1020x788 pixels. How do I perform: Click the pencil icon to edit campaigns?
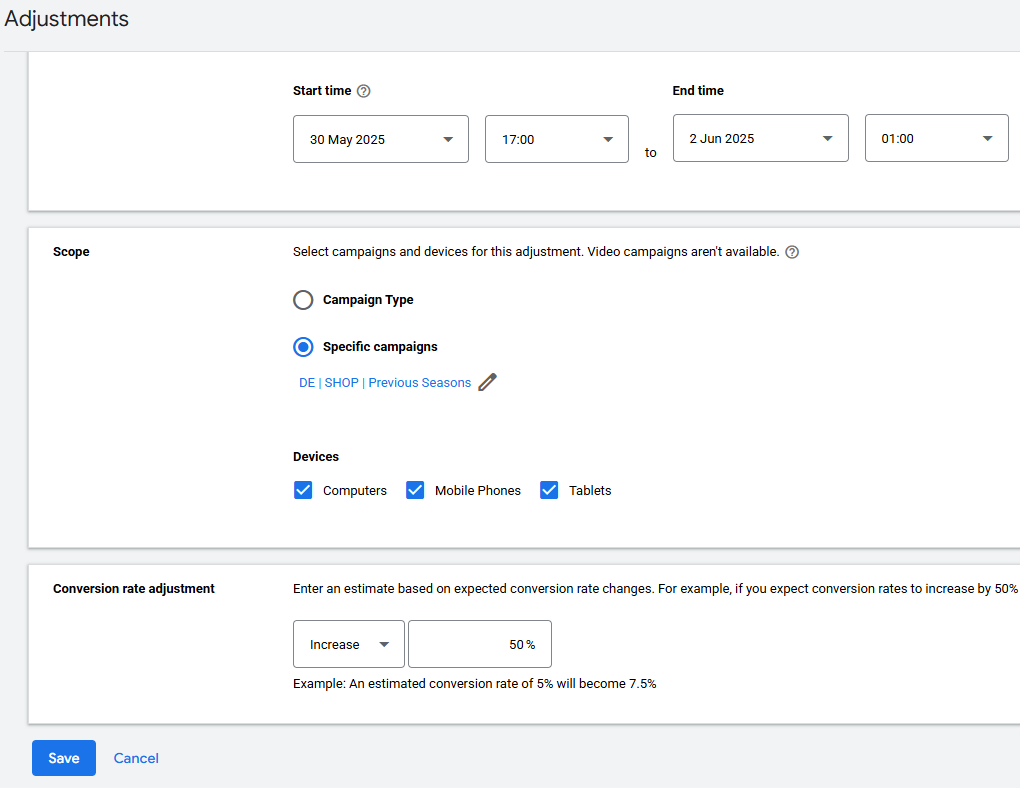(x=487, y=382)
